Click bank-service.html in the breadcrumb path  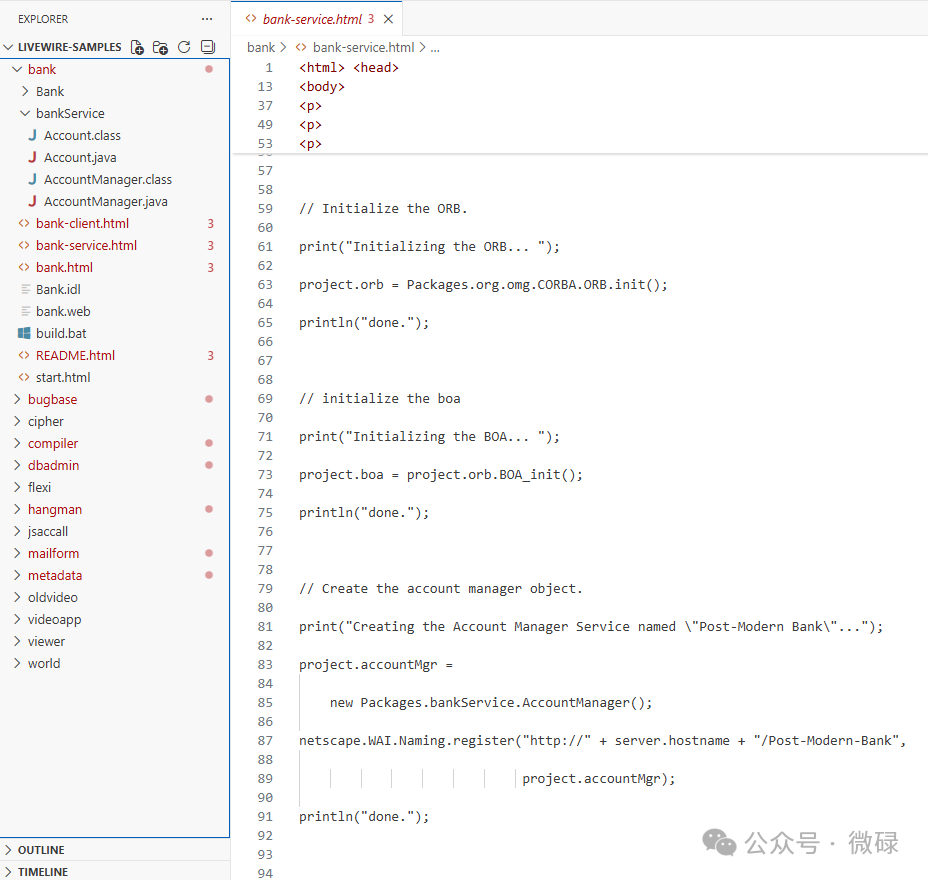click(363, 47)
